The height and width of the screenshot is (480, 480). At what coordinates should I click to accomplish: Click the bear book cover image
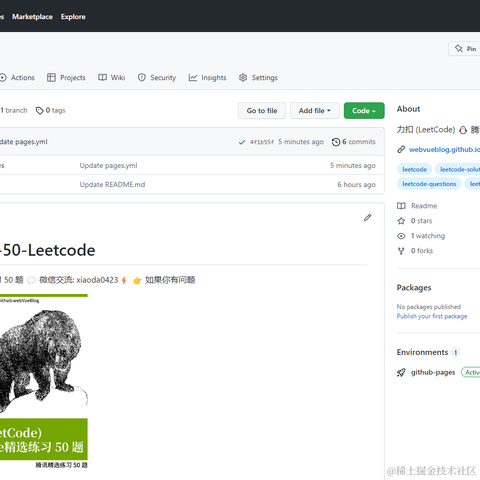pos(44,381)
